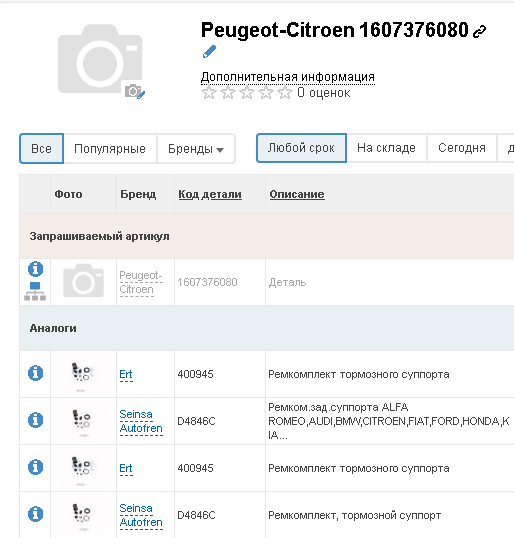This screenshot has width=514, height=538.
Task: Rate with the fifth star
Action: [x=285, y=93]
